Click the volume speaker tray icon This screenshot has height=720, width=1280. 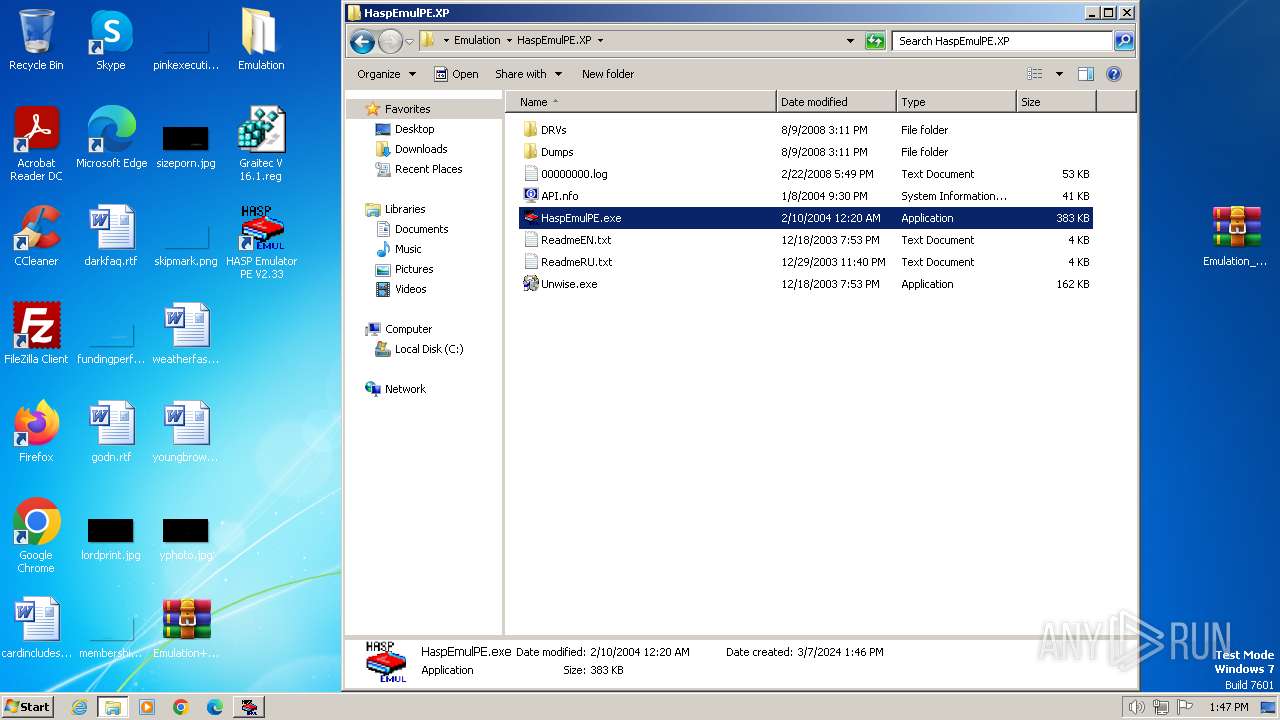pyautogui.click(x=1136, y=707)
